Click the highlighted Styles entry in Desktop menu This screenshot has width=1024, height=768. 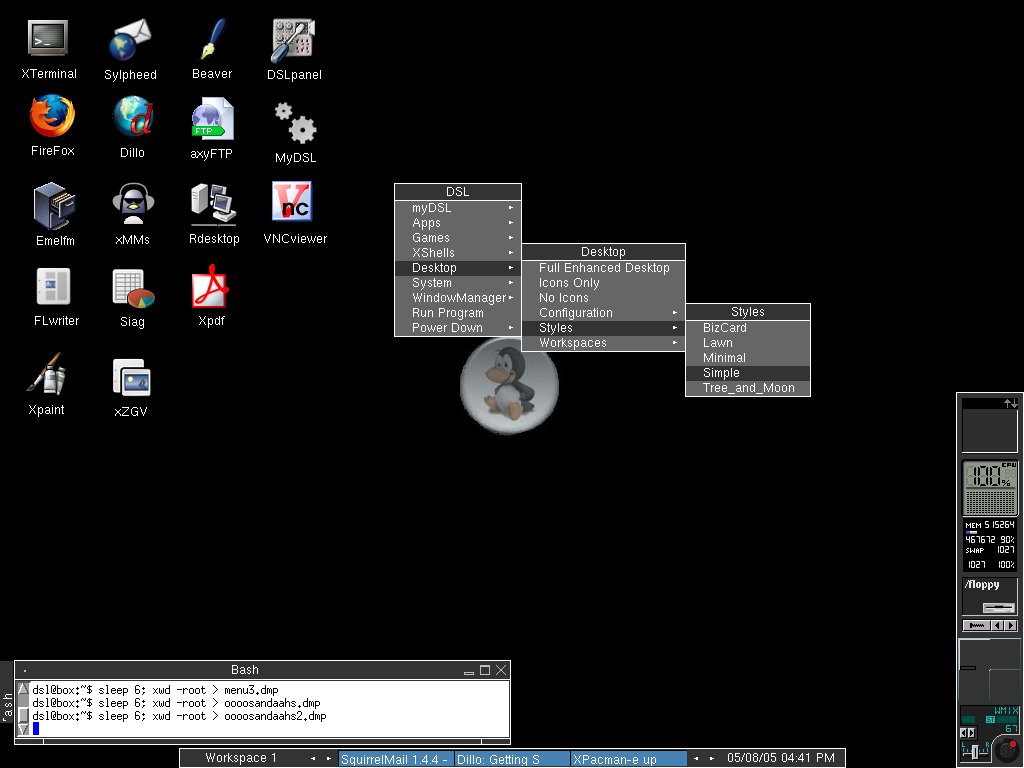coord(603,328)
